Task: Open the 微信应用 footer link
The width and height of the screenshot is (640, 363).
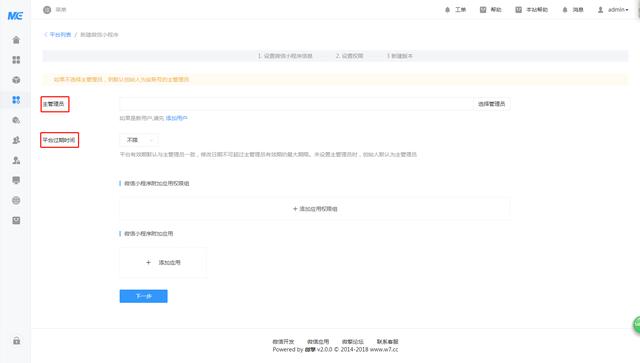Action: pyautogui.click(x=318, y=342)
